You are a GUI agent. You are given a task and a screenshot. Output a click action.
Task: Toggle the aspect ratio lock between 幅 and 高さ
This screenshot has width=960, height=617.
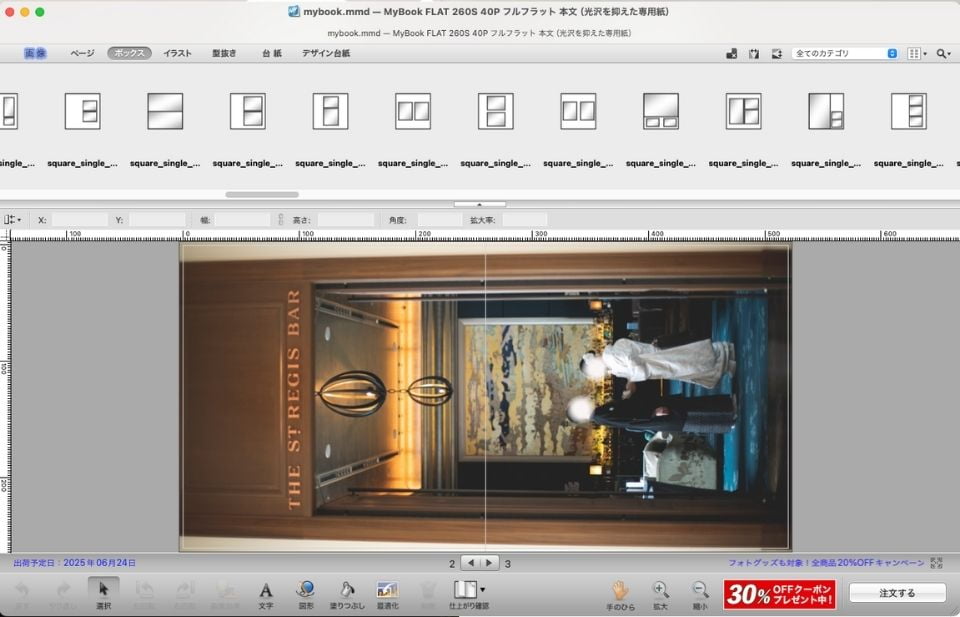pyautogui.click(x=280, y=219)
